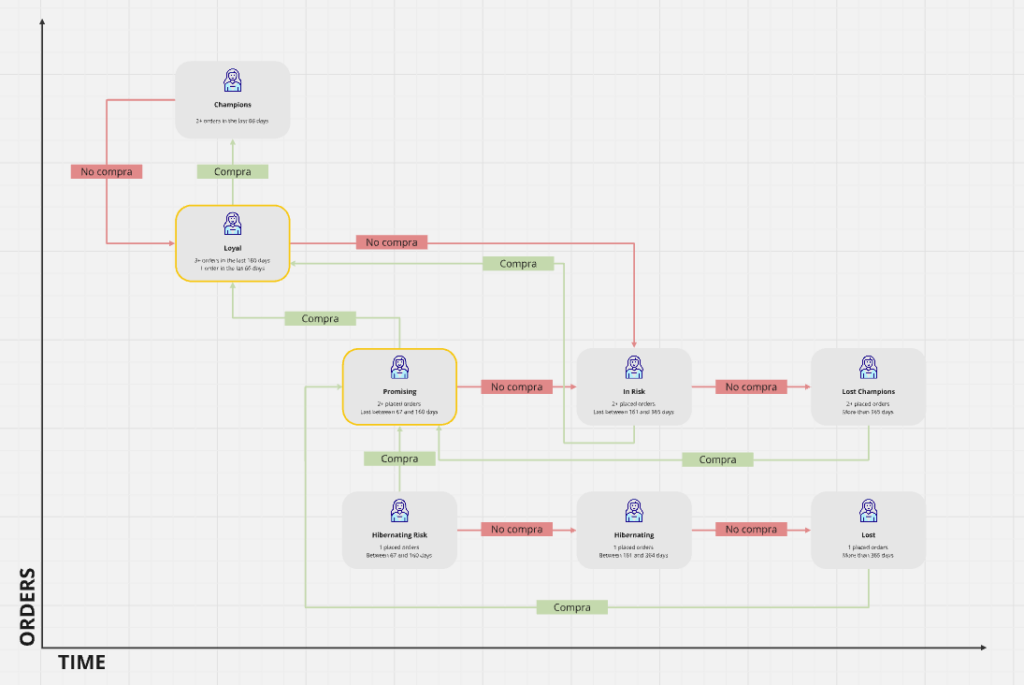Image resolution: width=1024 pixels, height=685 pixels.
Task: Select the avatar icon in the Loyal card
Action: (232, 224)
